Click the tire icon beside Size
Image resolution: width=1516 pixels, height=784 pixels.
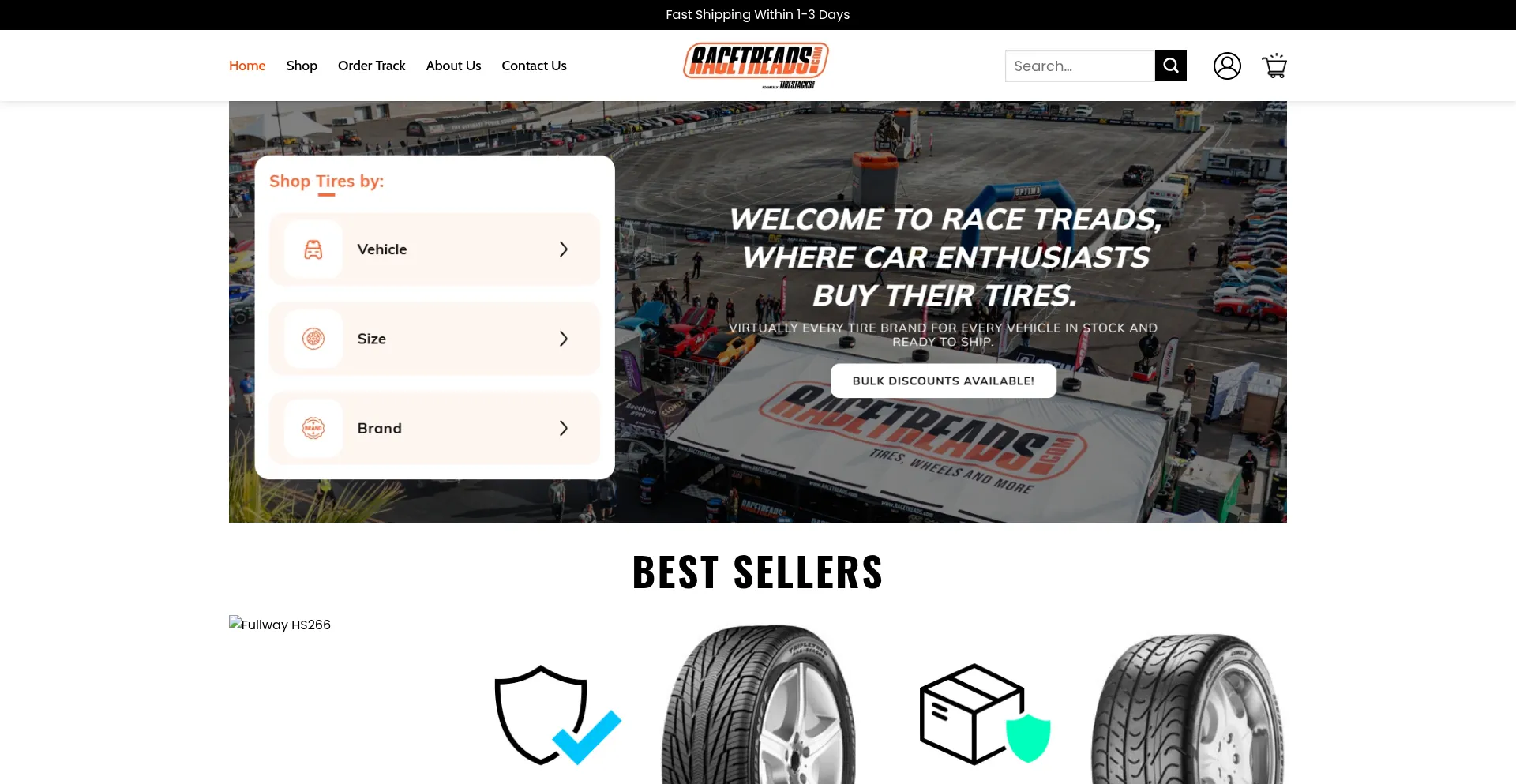pyautogui.click(x=313, y=339)
